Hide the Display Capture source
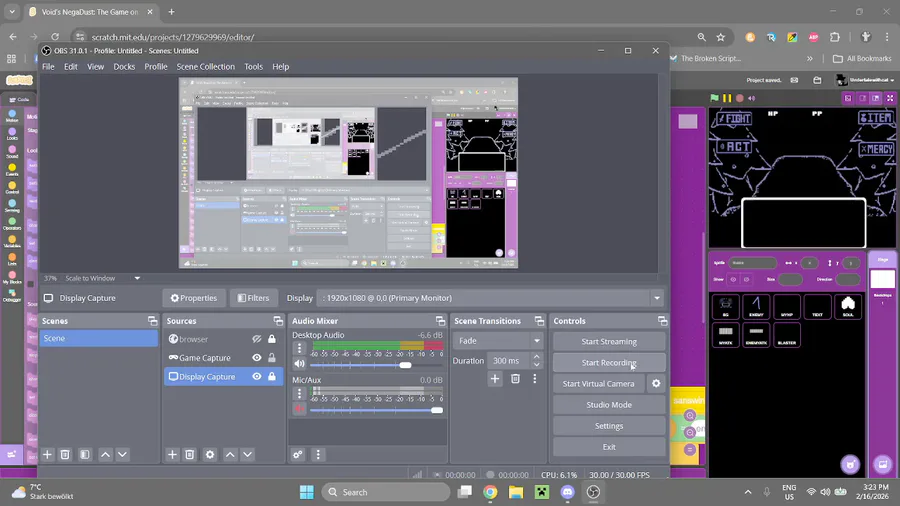The width and height of the screenshot is (900, 506). [x=257, y=376]
